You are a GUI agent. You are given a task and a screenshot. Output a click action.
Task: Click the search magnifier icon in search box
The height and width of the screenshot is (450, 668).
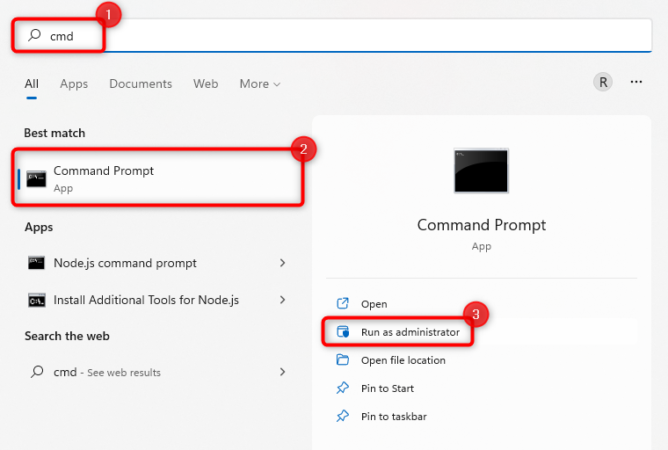35,37
